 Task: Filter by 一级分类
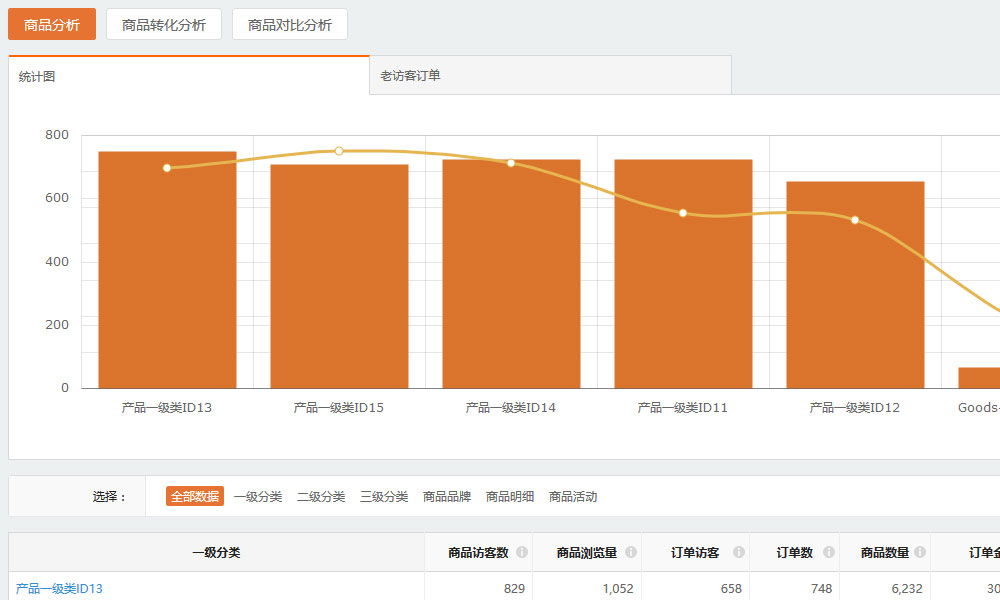(258, 496)
